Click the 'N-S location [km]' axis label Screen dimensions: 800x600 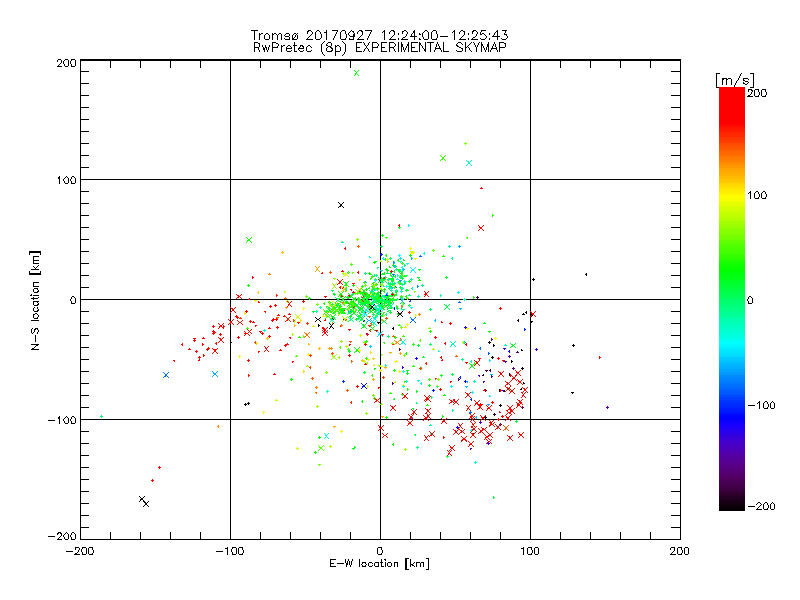[x=35, y=300]
